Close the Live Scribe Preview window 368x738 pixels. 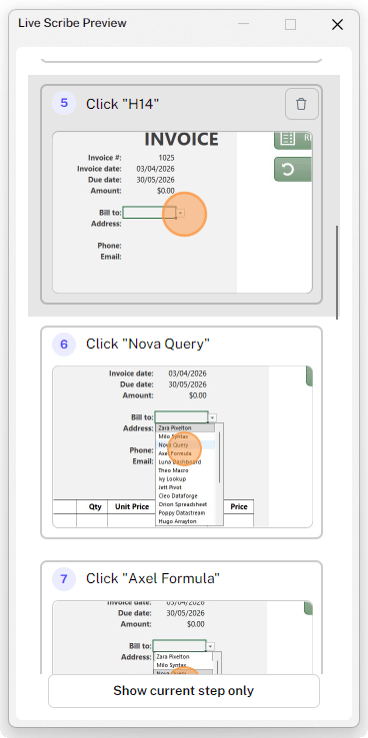(337, 24)
